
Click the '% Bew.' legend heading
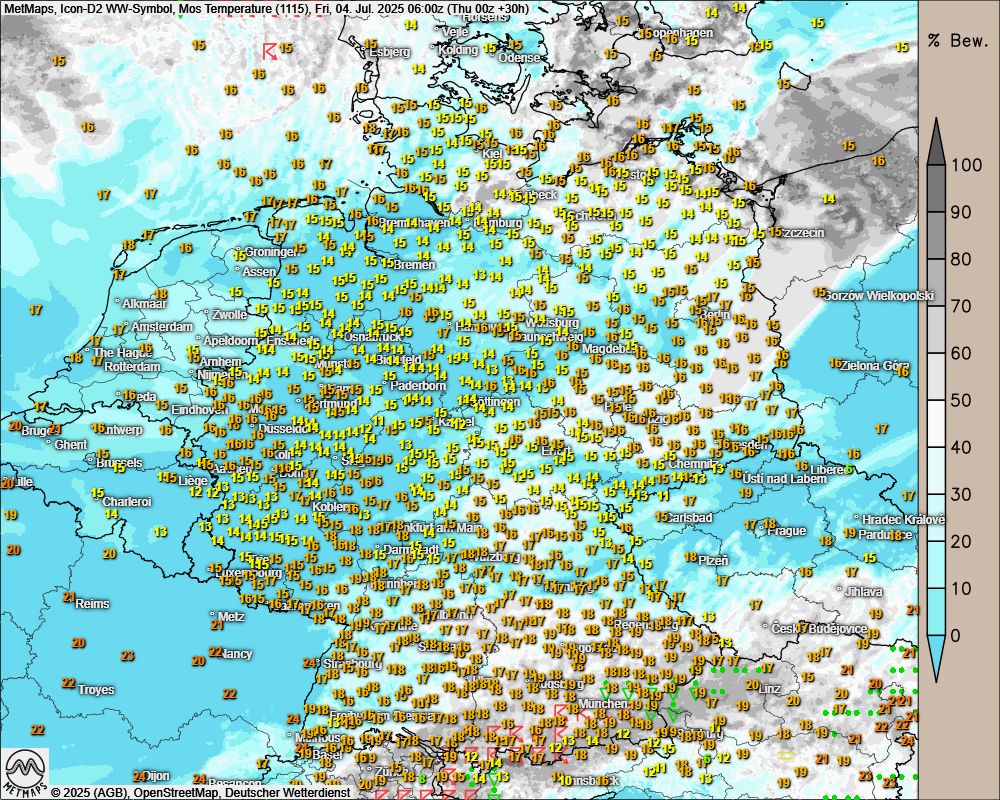click(957, 41)
